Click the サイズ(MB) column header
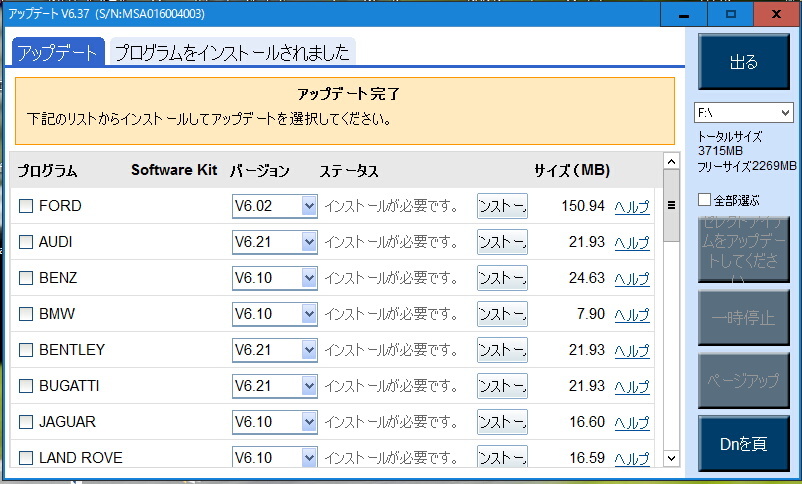 pos(572,170)
